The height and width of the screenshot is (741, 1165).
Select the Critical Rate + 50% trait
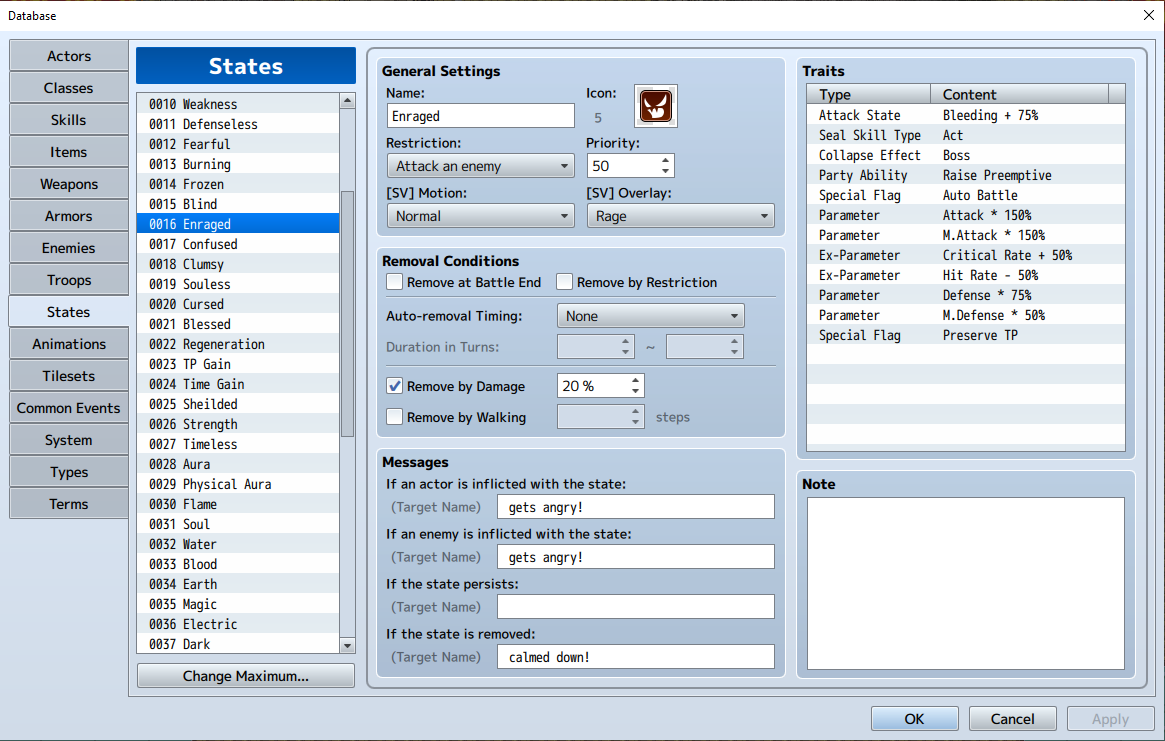click(x=965, y=255)
